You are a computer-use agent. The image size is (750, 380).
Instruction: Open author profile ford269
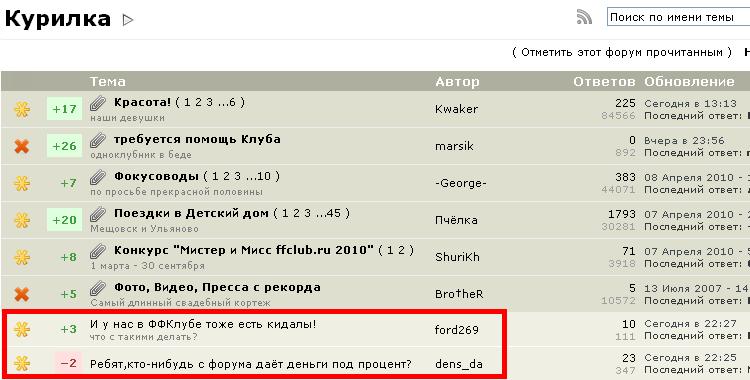click(x=456, y=330)
